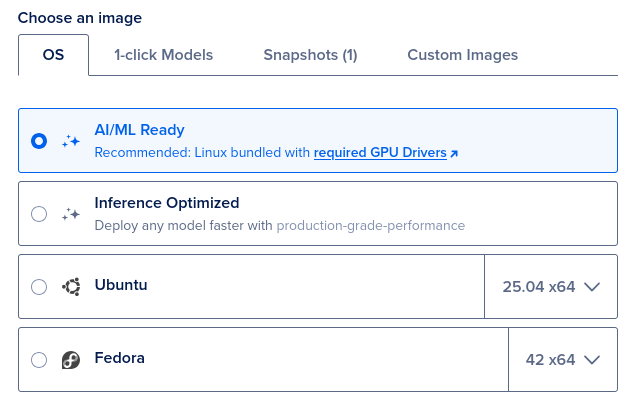
Task: Click the chevron next to 25.04 x64
Action: [591, 287]
